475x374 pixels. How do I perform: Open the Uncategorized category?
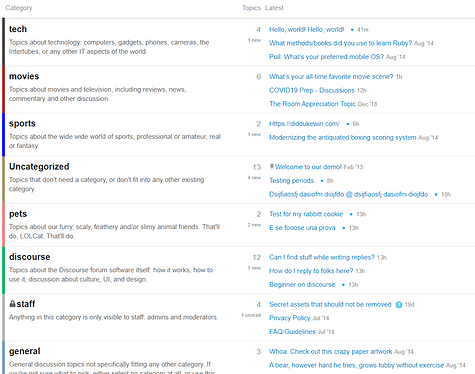pos(39,167)
